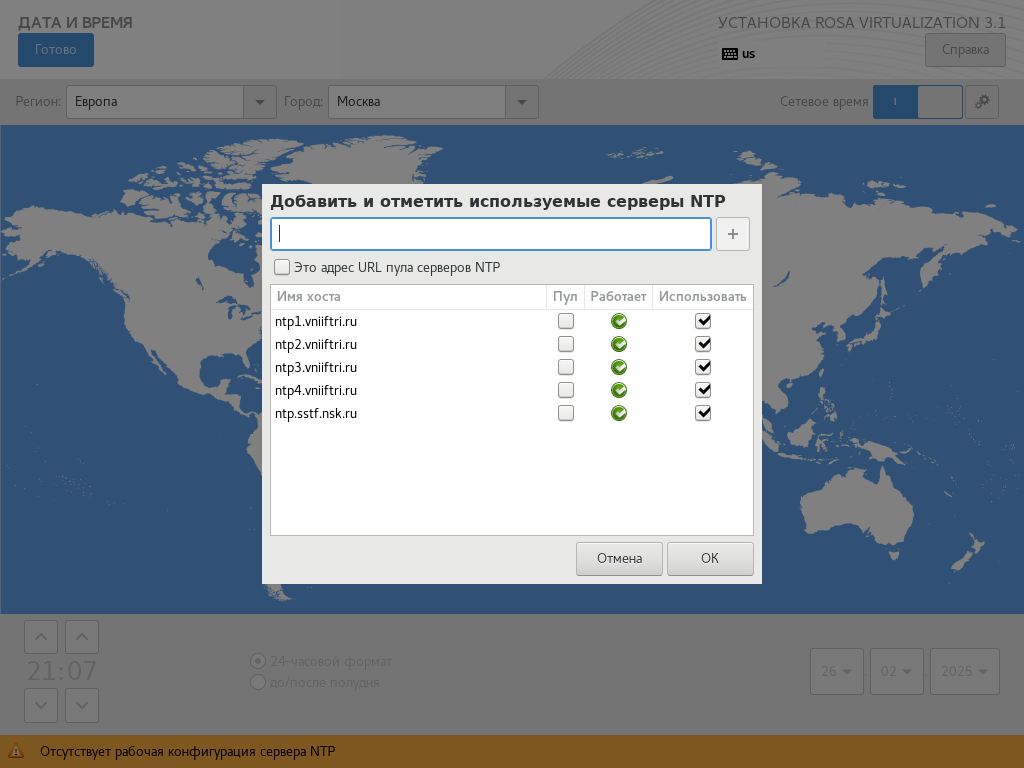Screen dimensions: 1024x768
Task: Open the year dropdown showing 2025
Action: 965,671
